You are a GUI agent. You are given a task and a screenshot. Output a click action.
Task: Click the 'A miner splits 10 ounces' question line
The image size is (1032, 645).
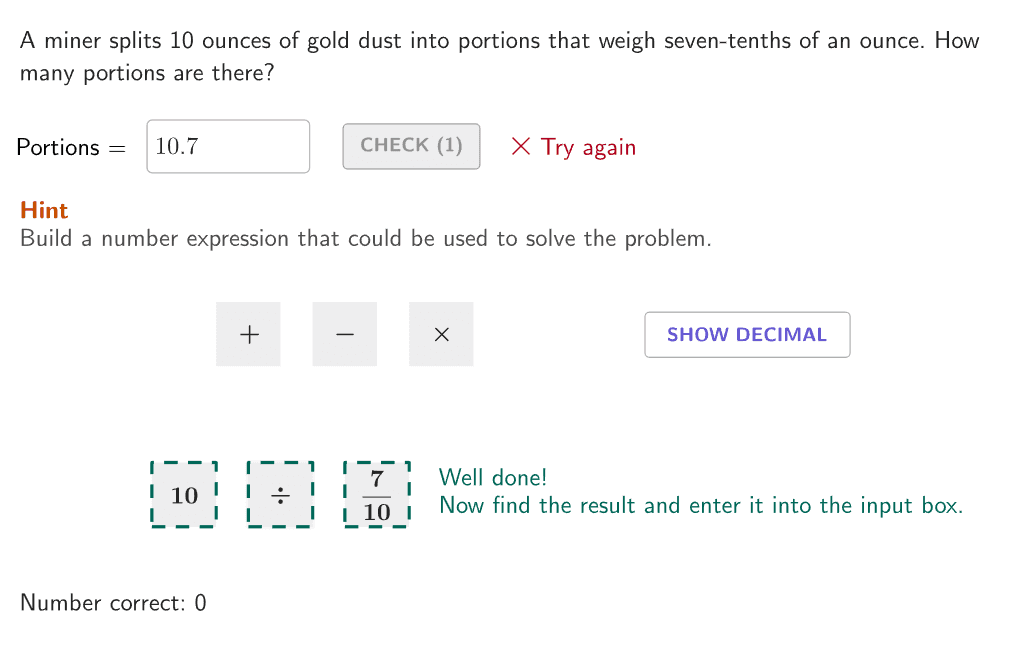500,41
